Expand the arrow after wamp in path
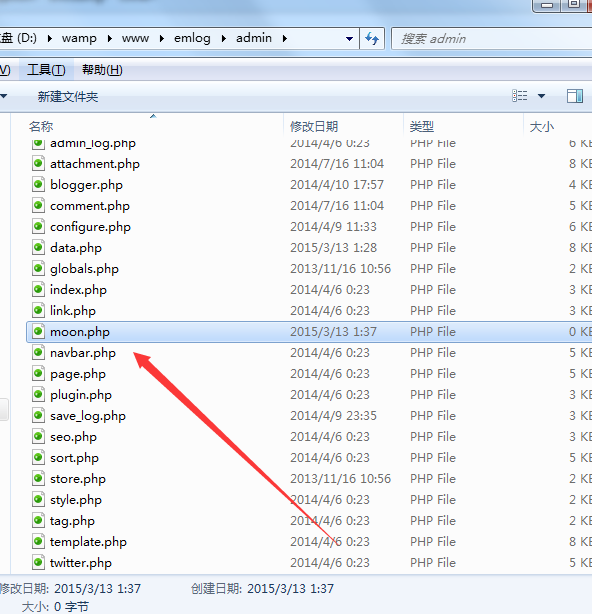Viewport: 592px width, 614px height. (x=110, y=38)
